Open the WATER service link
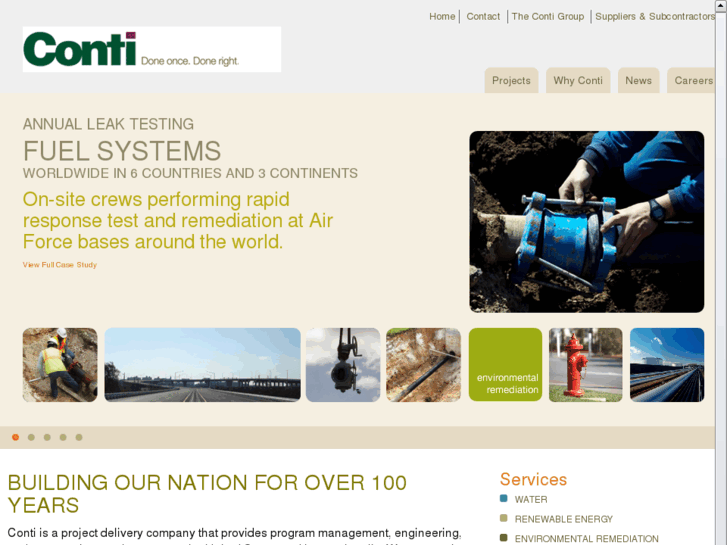 coord(531,500)
